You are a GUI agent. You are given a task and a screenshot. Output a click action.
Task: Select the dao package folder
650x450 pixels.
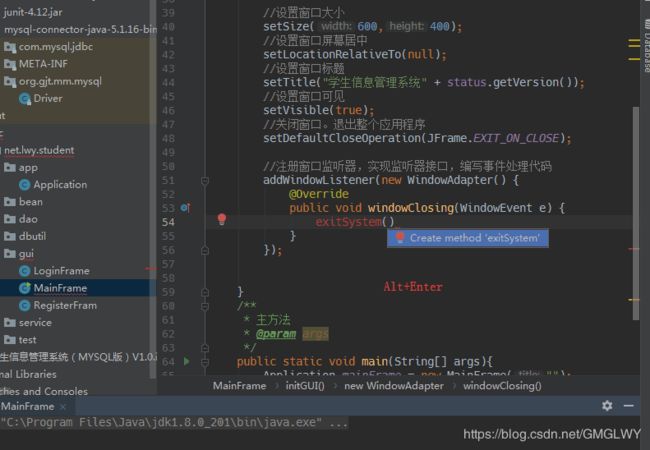(28, 219)
